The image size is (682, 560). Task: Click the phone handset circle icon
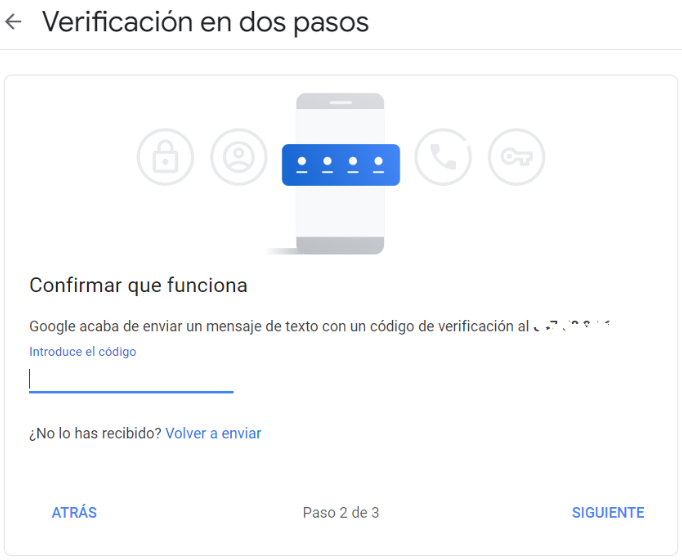pyautogui.click(x=443, y=157)
